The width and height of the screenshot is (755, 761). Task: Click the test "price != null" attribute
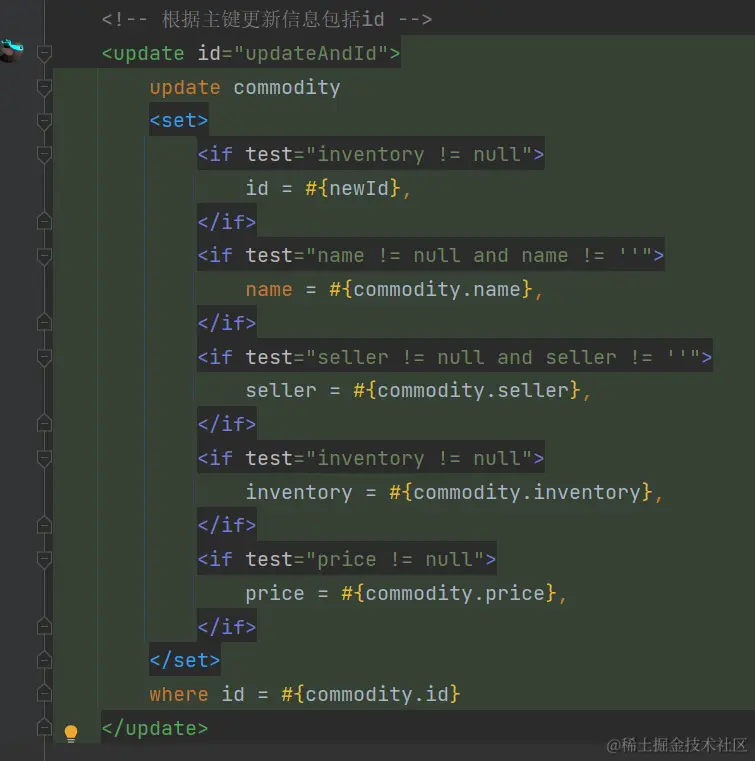(x=365, y=559)
